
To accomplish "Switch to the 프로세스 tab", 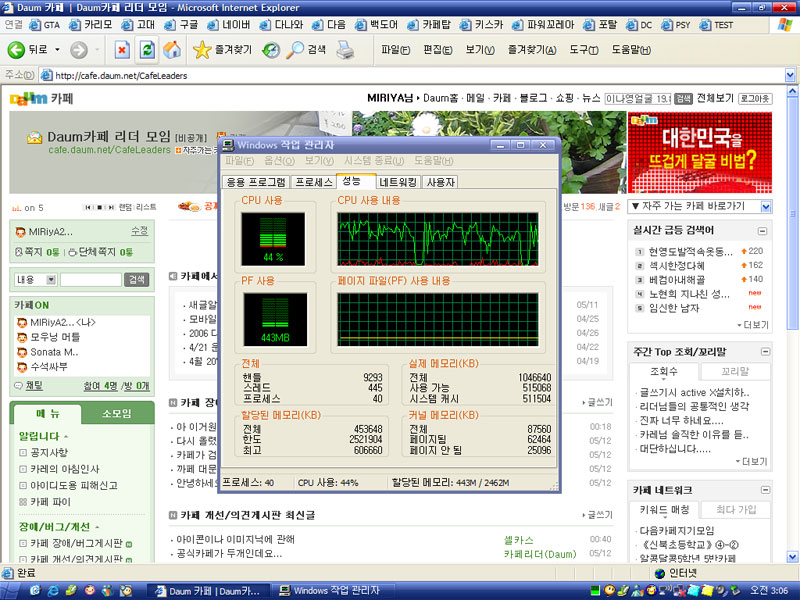I will tap(314, 182).
